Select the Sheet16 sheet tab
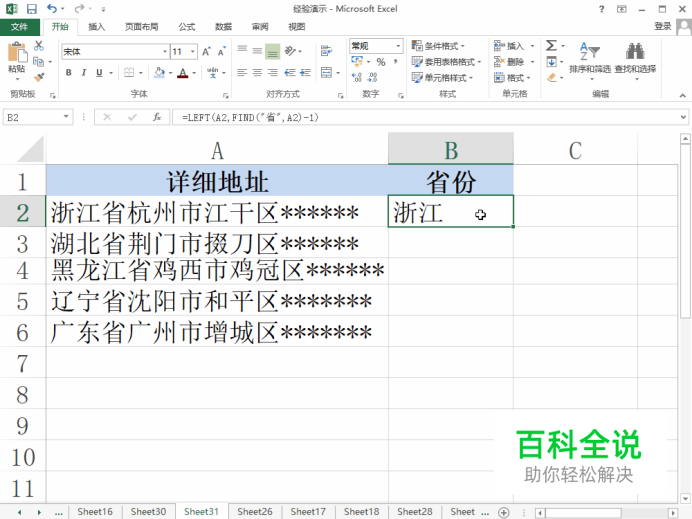692x519 pixels. [95, 512]
